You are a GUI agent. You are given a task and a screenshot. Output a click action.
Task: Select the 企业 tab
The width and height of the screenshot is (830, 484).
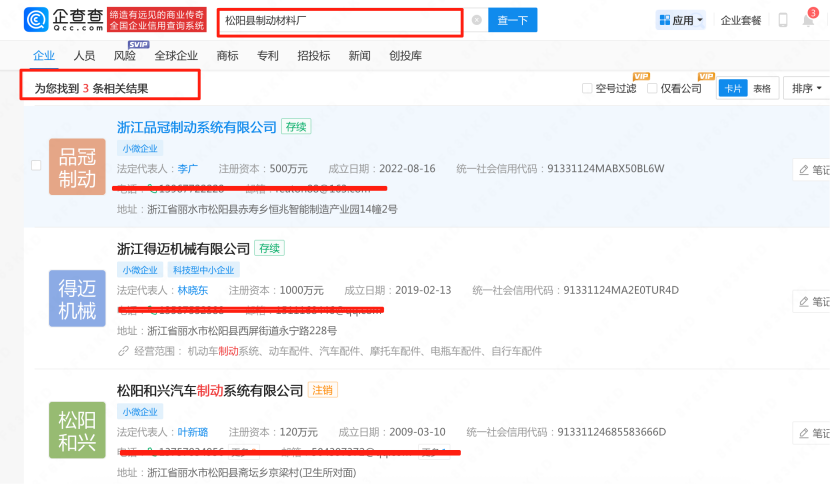[x=44, y=56]
